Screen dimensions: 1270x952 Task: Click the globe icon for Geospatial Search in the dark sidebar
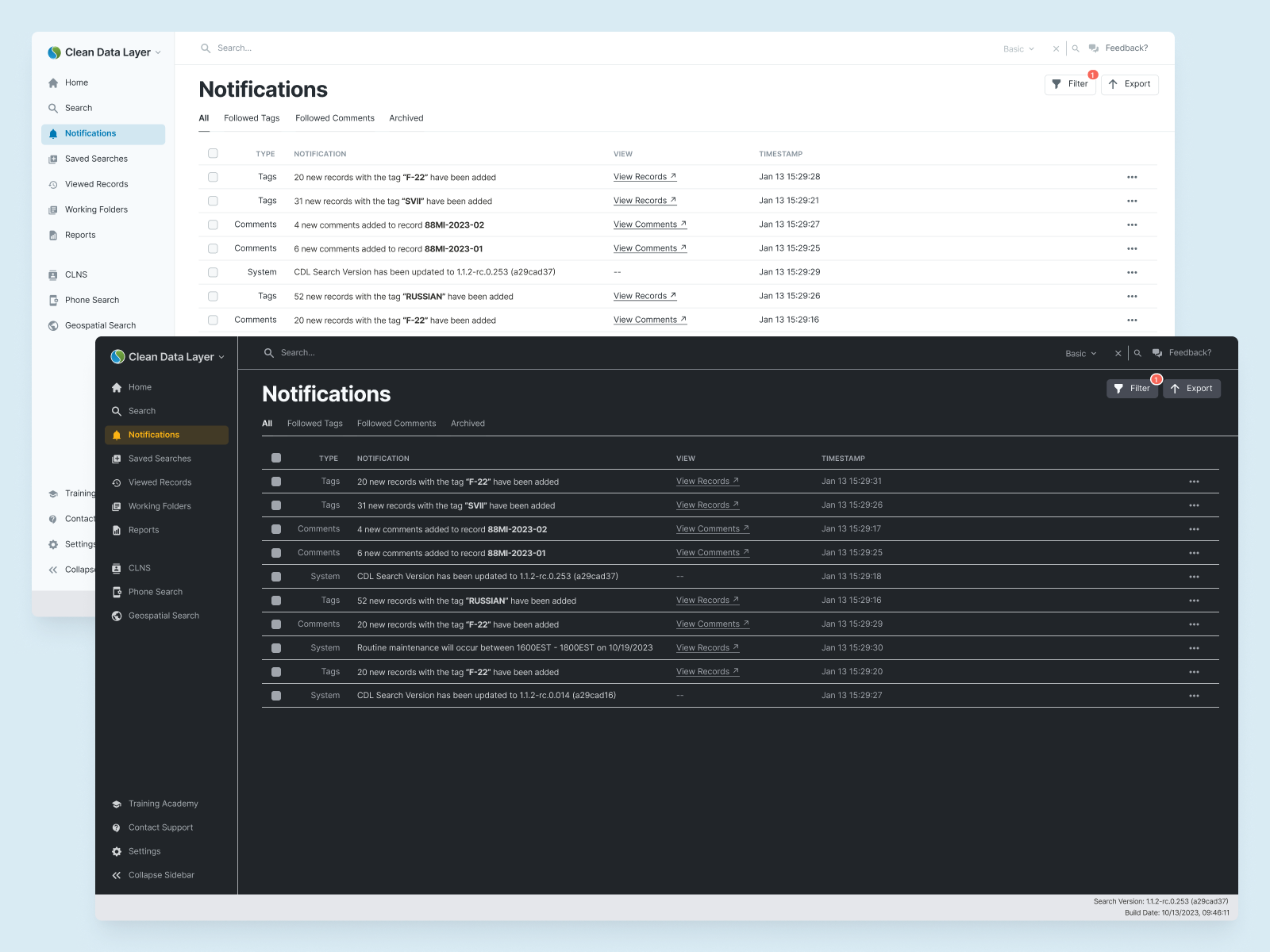[117, 616]
